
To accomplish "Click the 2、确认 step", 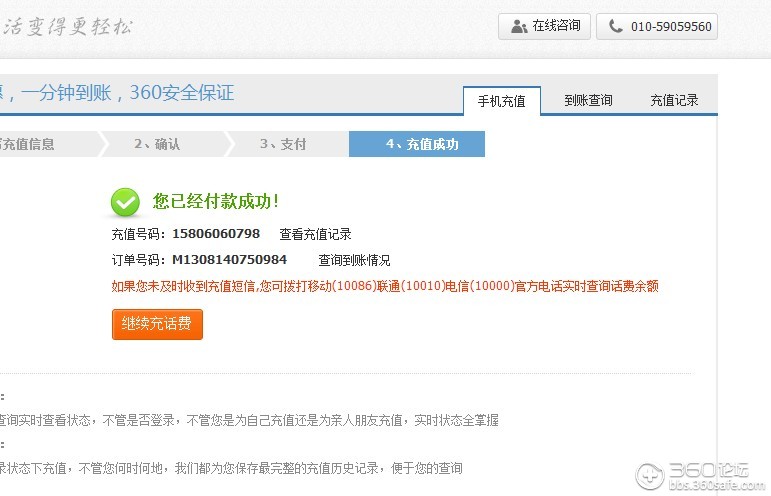I will pyautogui.click(x=157, y=144).
